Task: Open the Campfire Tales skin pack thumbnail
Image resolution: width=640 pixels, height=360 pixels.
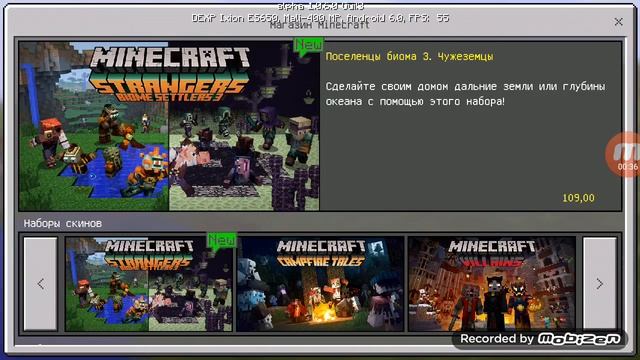Action: tap(320, 284)
